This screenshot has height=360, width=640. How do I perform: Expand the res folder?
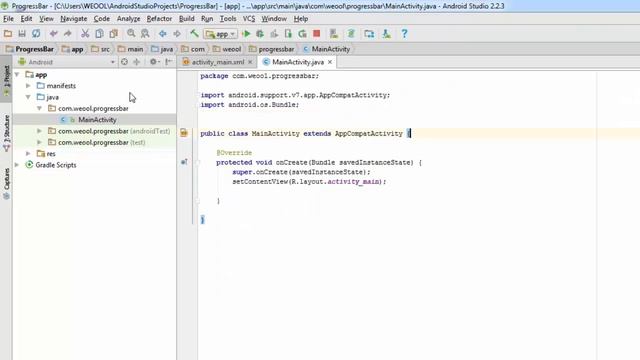(x=28, y=154)
